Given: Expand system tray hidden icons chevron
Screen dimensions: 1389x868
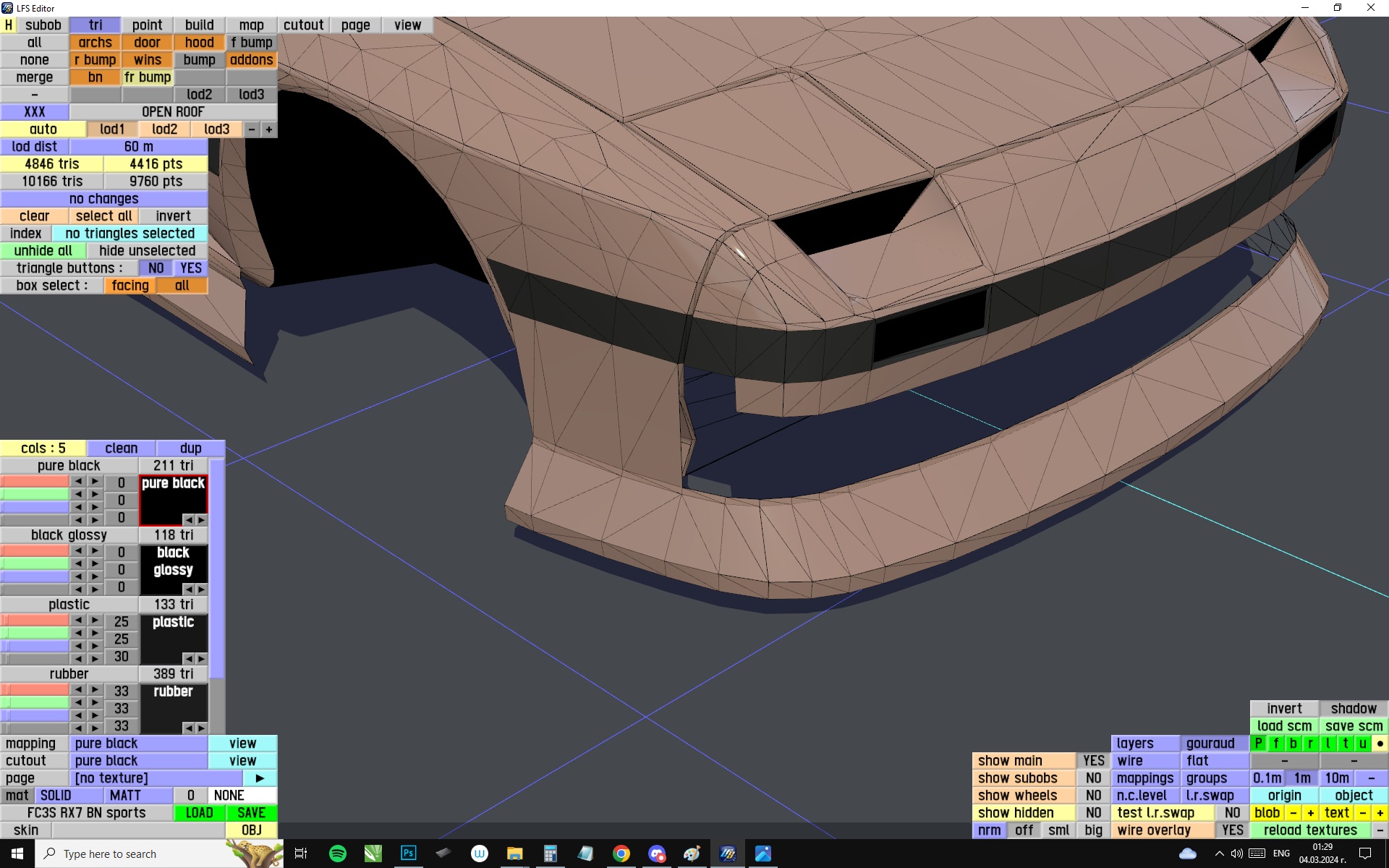Looking at the screenshot, I should click(x=1219, y=854).
